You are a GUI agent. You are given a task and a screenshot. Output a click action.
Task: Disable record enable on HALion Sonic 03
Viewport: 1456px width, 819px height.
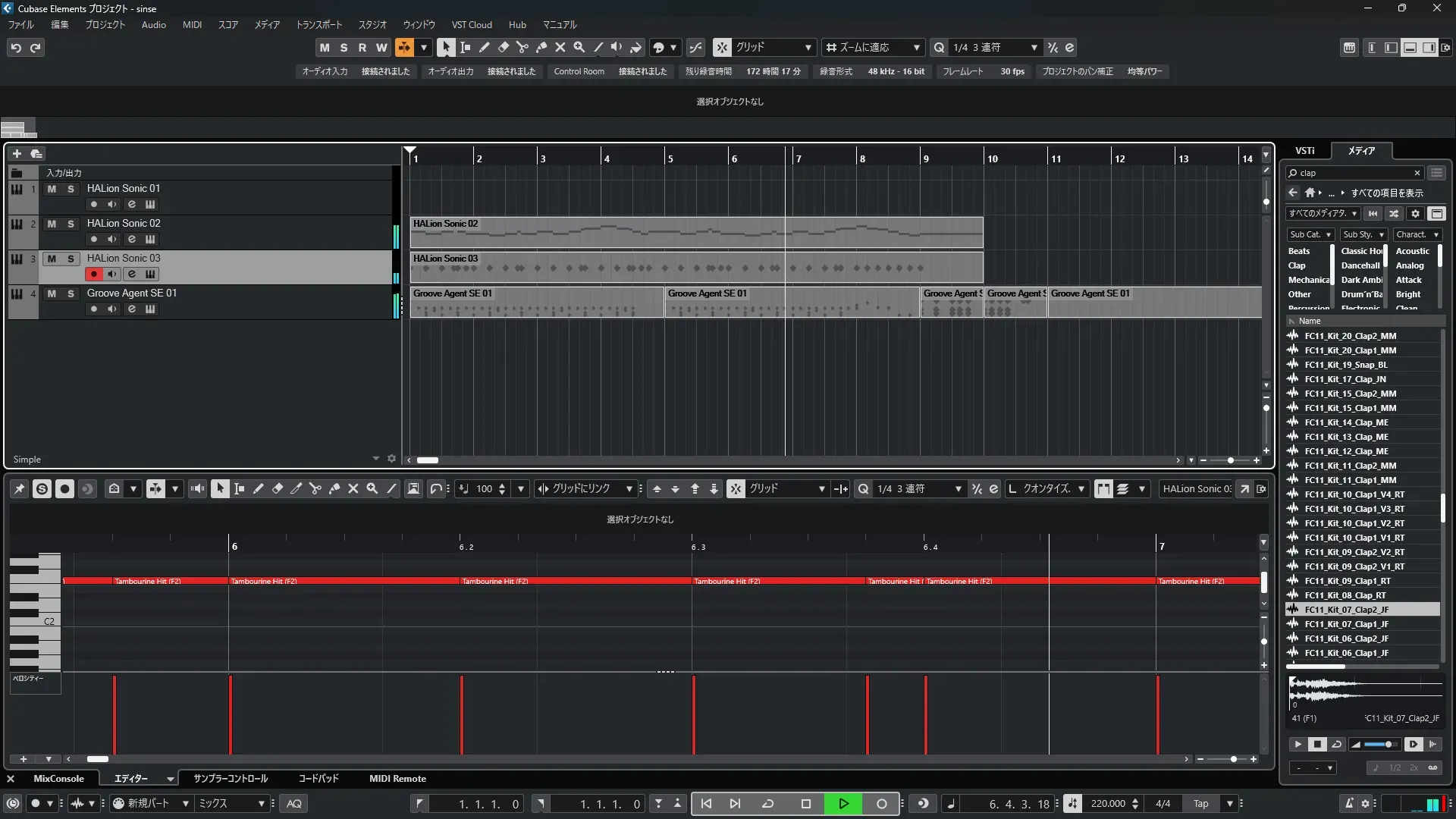click(93, 274)
